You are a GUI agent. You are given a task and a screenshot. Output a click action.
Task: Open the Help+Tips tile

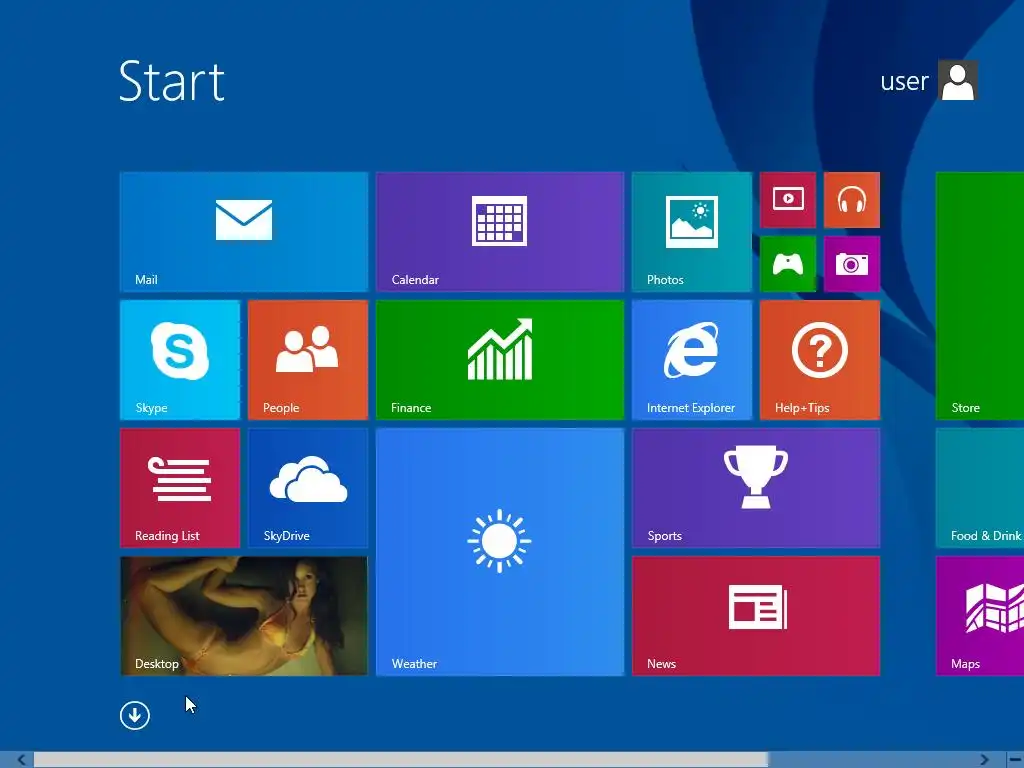820,360
